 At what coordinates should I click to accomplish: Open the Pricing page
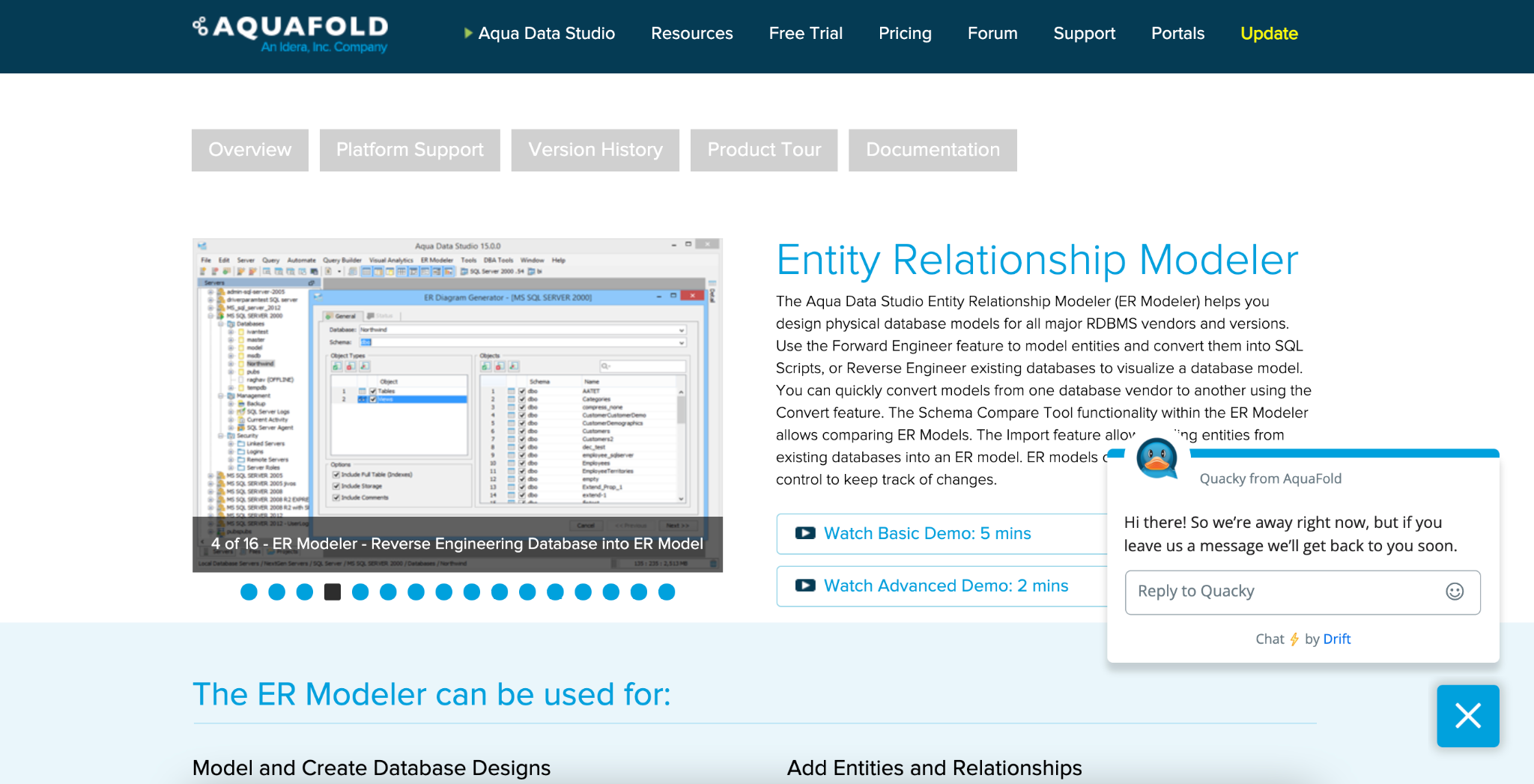coord(905,34)
